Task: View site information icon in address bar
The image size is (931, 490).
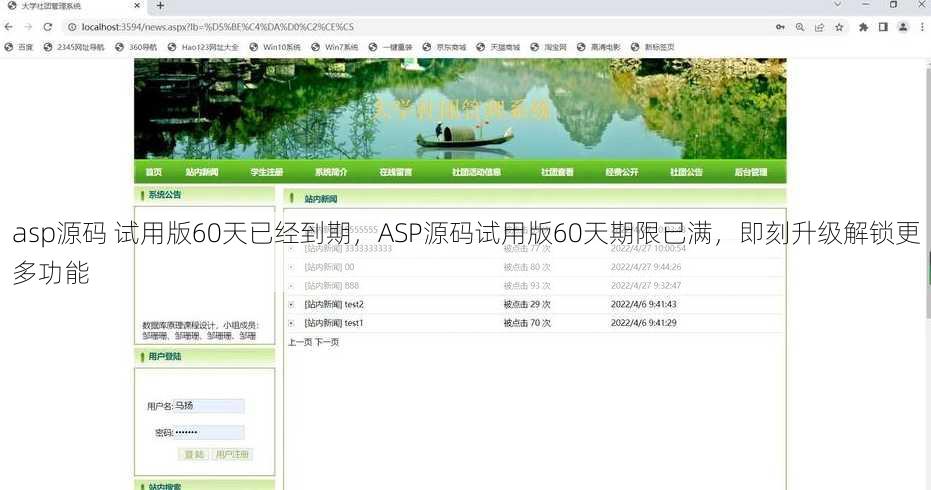Action: (72, 27)
